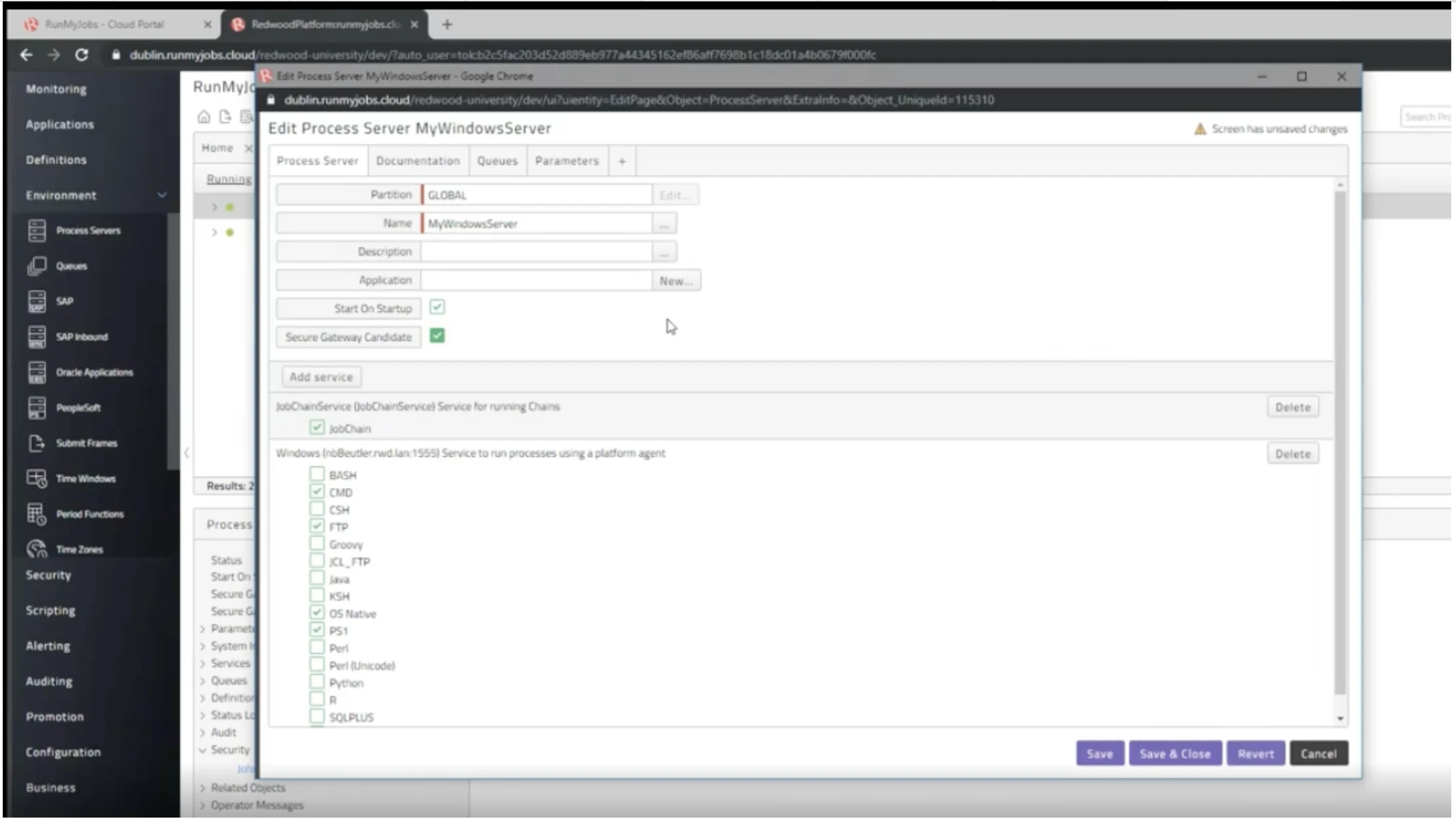
Task: Delete the JobChainService service
Action: point(1292,407)
